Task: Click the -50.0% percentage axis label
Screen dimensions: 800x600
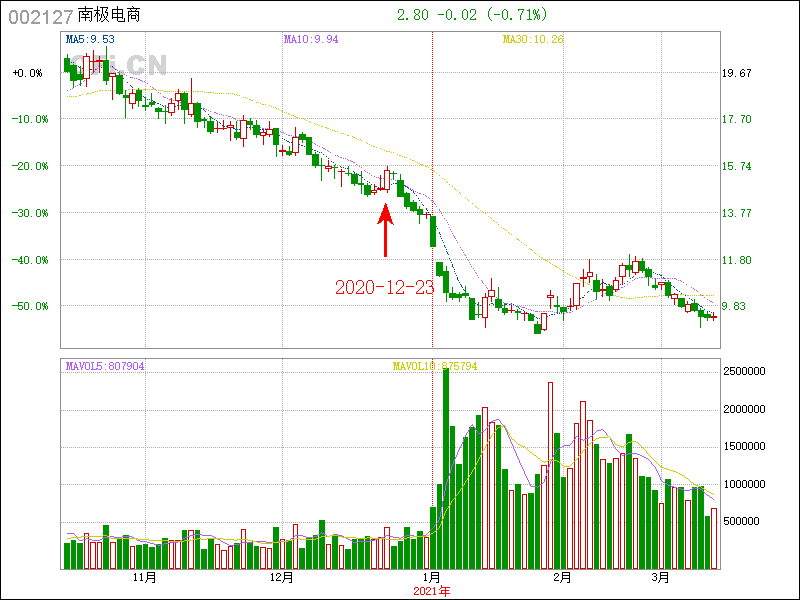Action: [27, 306]
